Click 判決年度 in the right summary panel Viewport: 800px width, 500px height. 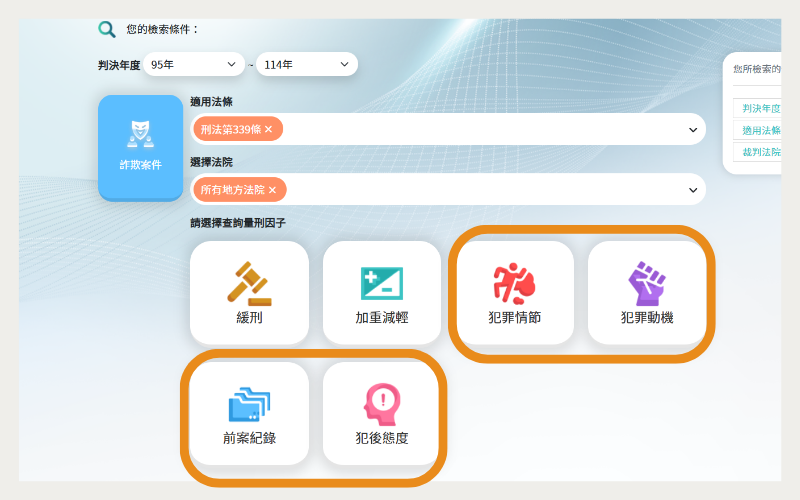760,108
